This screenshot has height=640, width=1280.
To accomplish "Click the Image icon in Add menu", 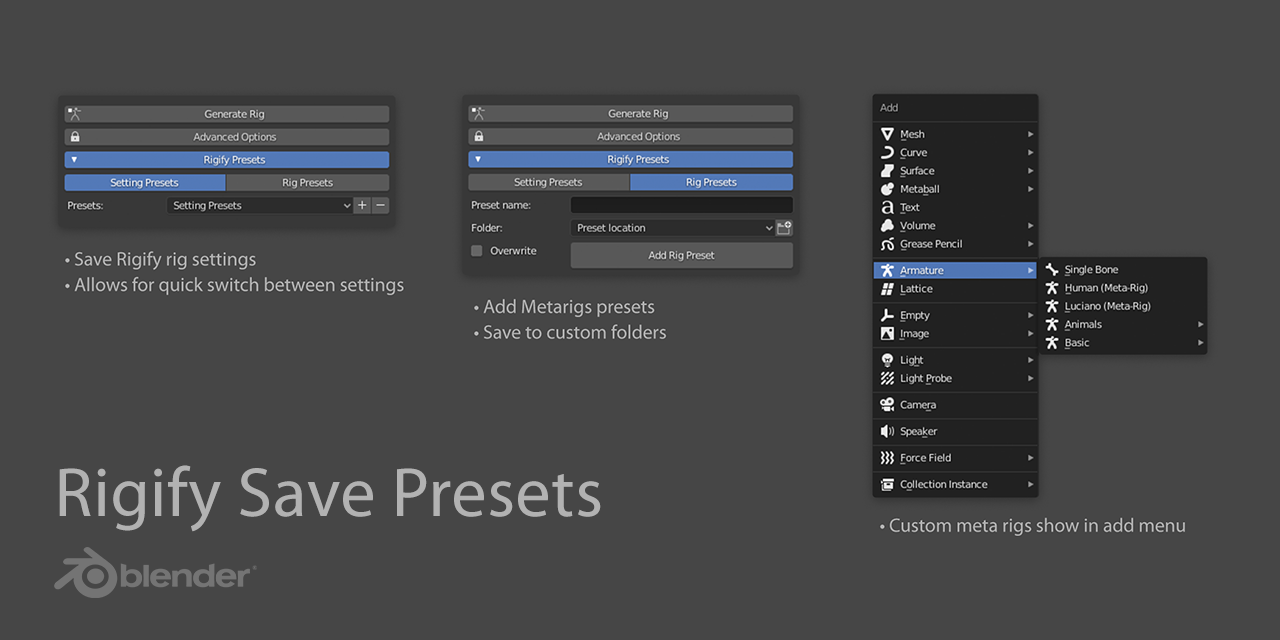I will point(887,333).
